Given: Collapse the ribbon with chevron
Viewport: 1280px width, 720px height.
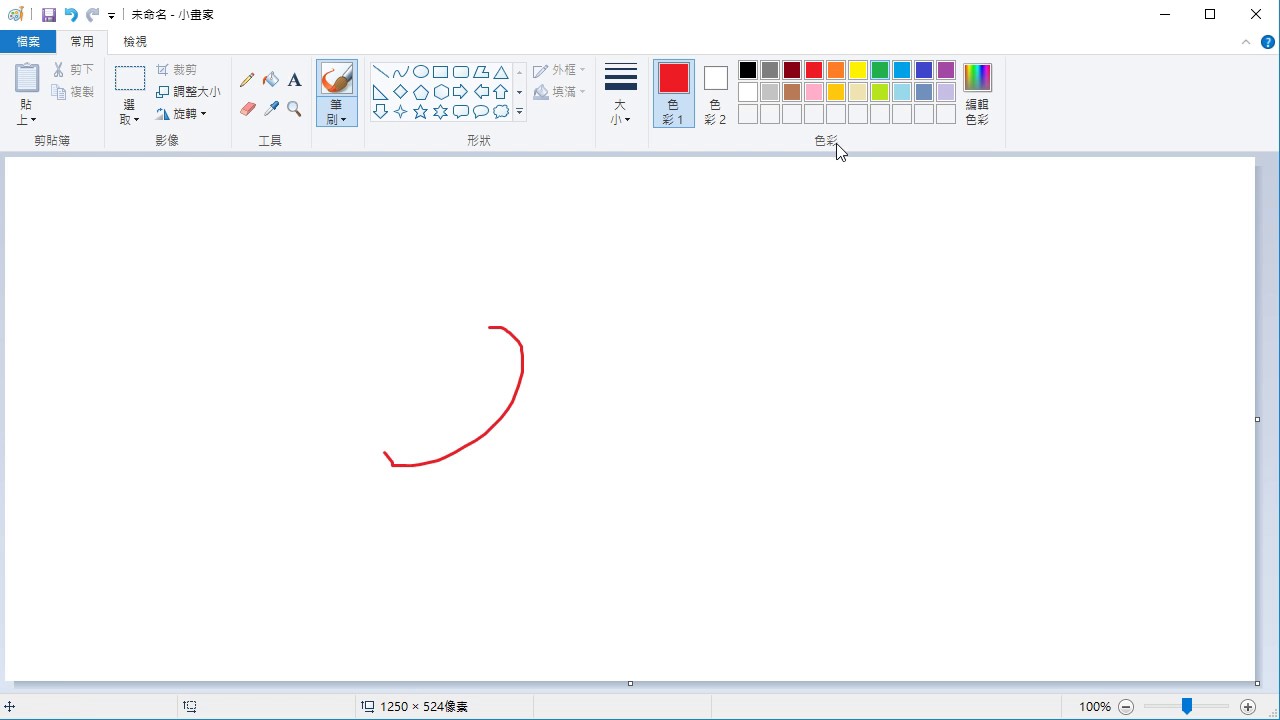Looking at the screenshot, I should pos(1246,42).
